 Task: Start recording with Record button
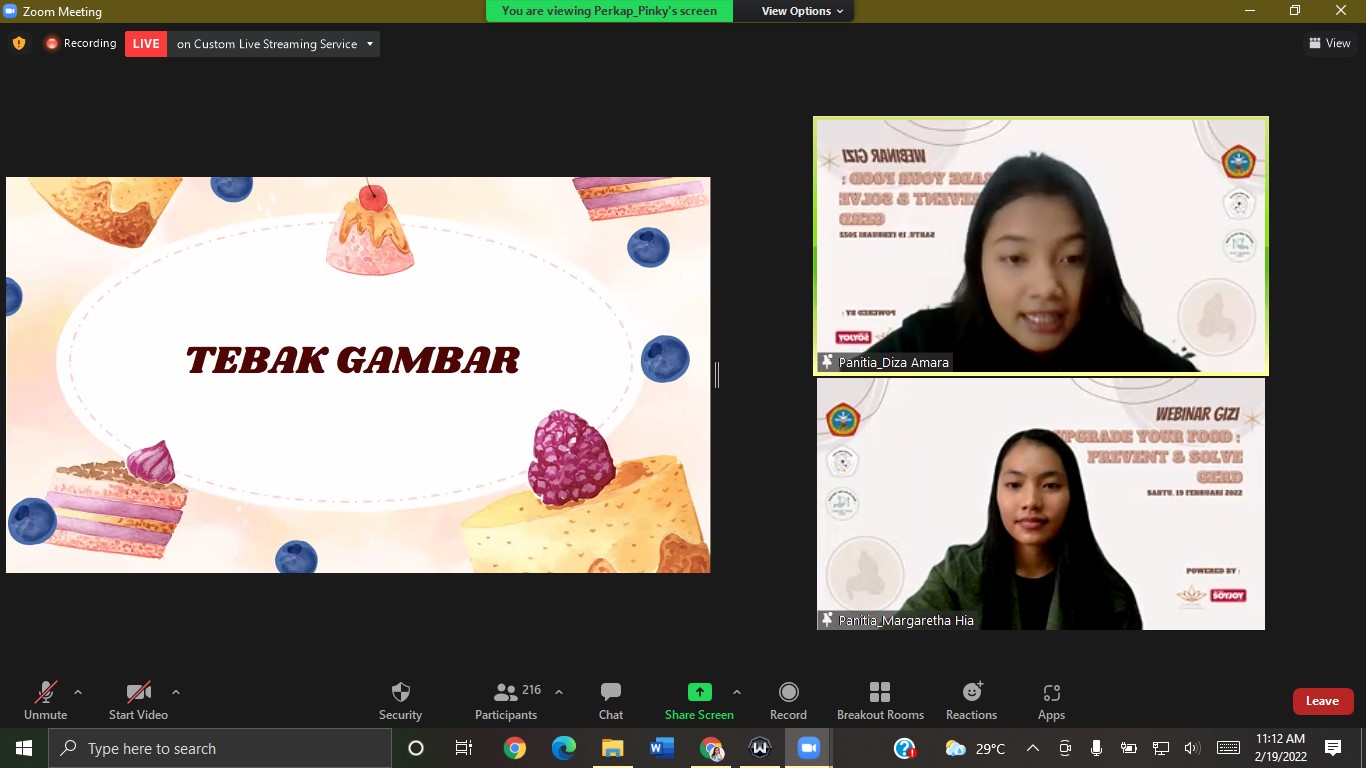788,700
